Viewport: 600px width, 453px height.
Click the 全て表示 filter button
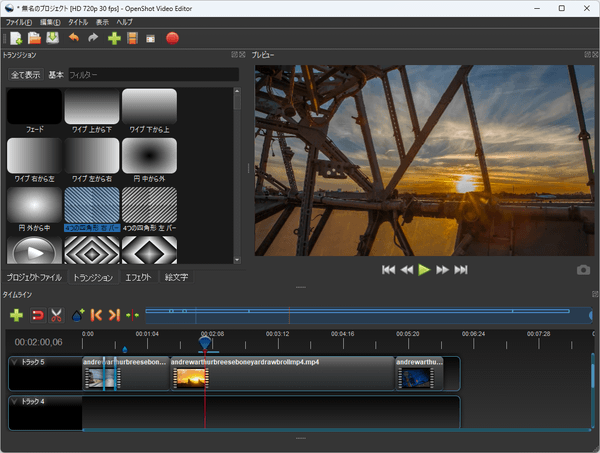click(x=24, y=75)
